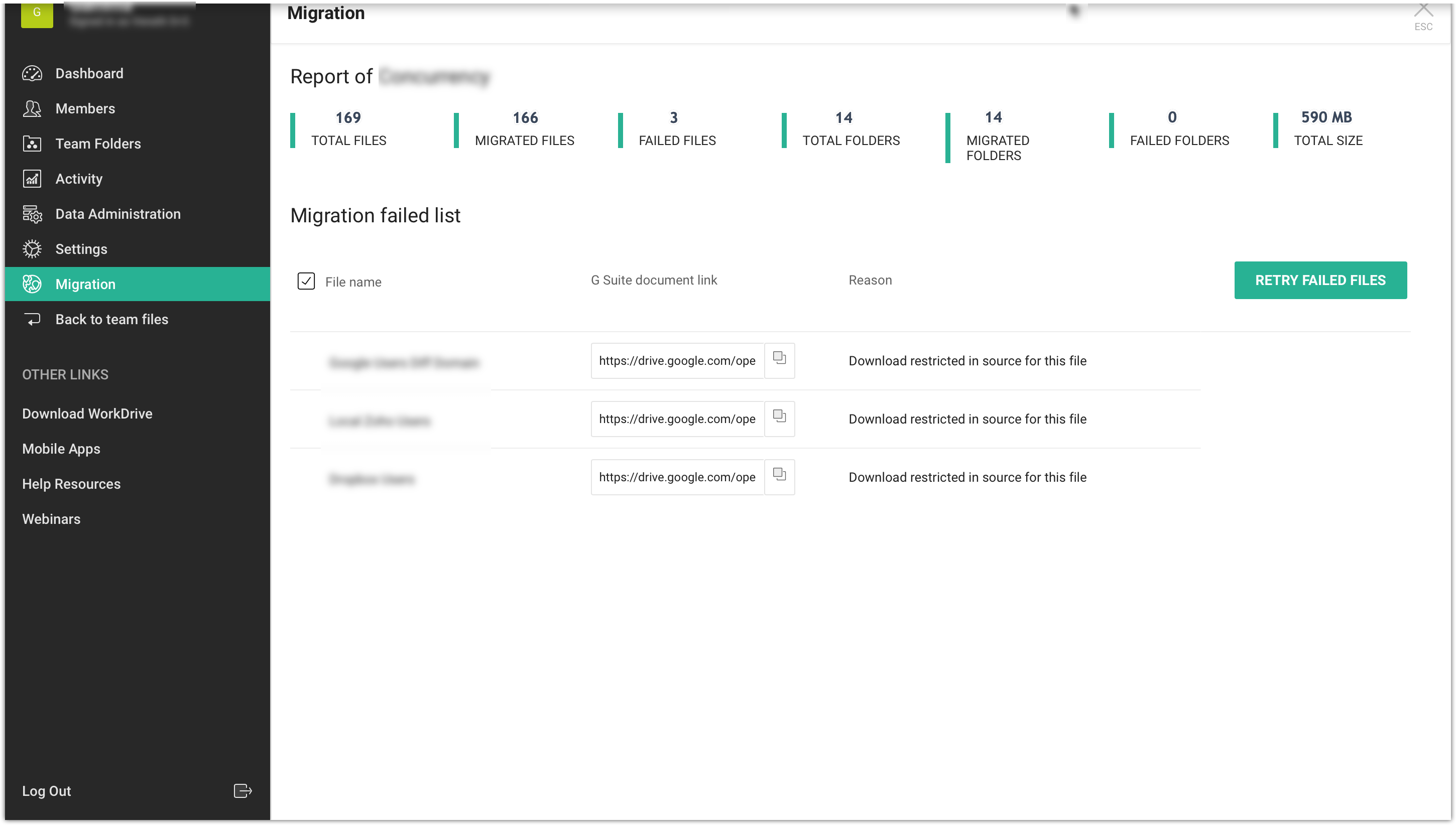Screen dimensions: 1456x825
Task: Copy the second Google Drive link
Action: click(x=779, y=419)
